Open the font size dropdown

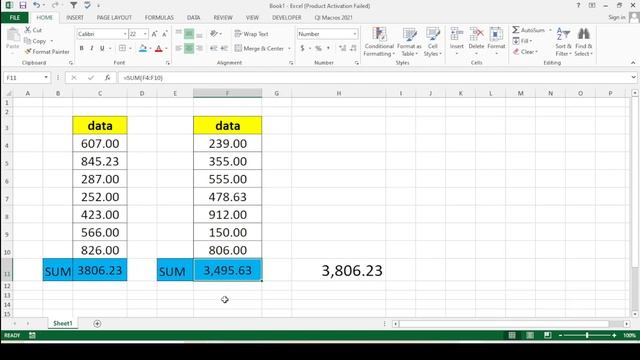tap(145, 34)
